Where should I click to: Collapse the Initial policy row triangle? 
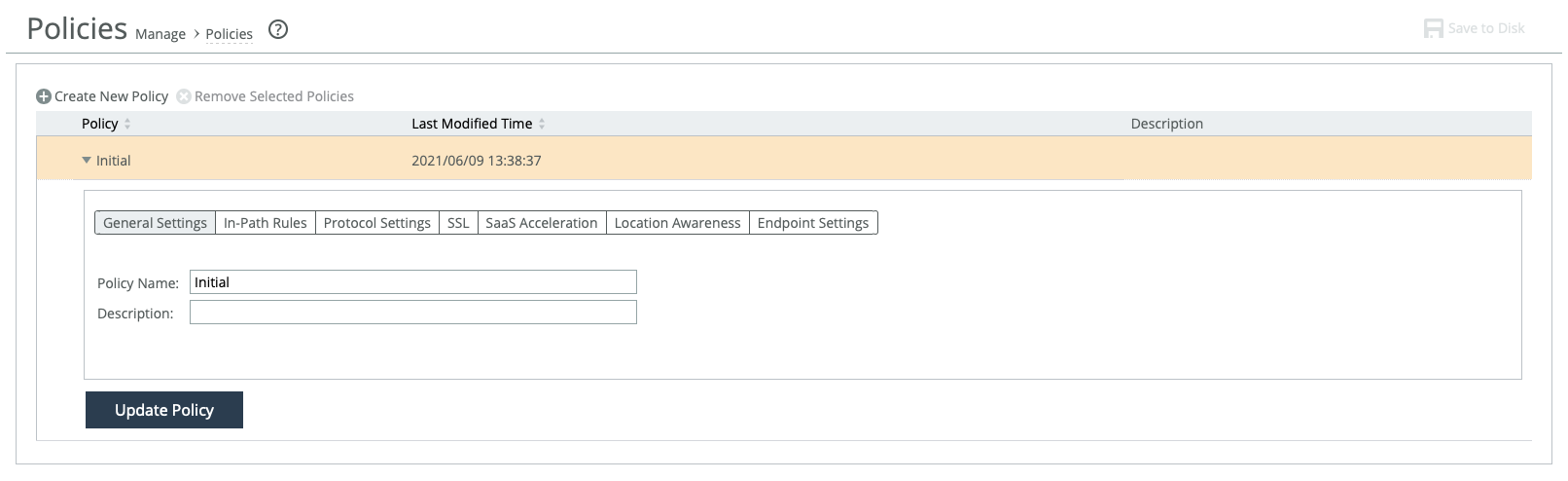tap(87, 161)
